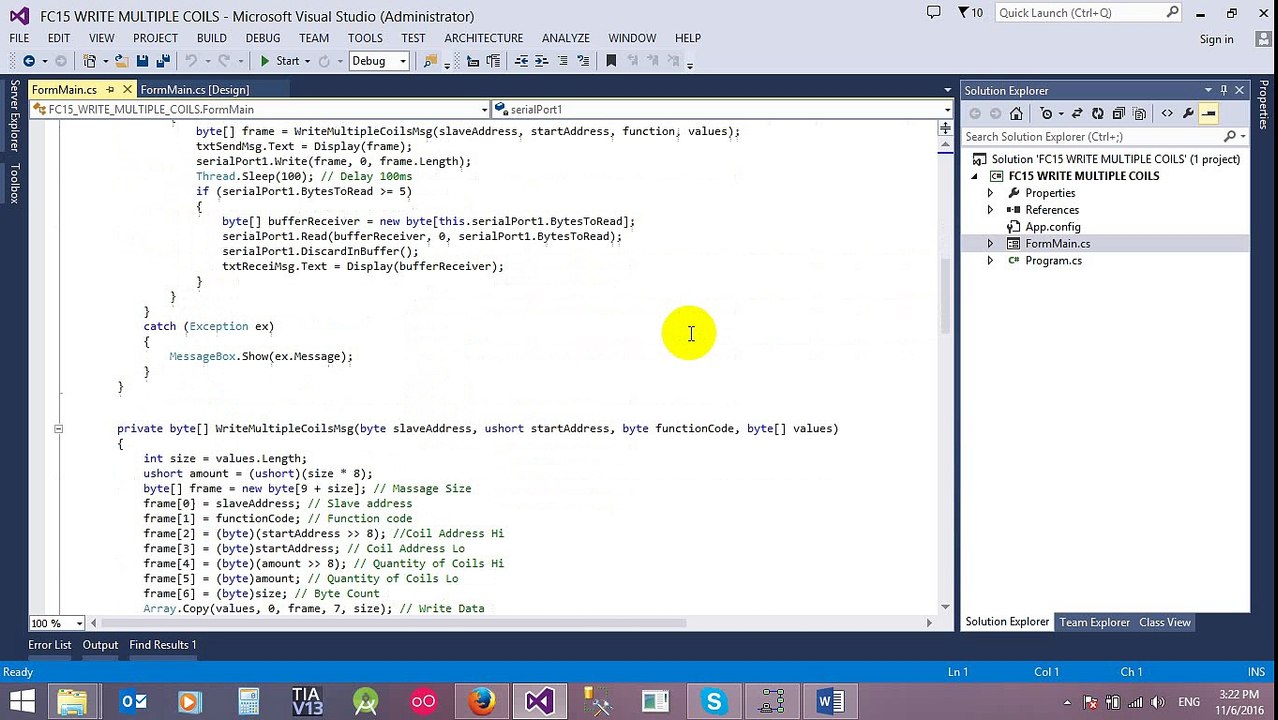Click the vertical scrollbar thumb in code editor

[945, 295]
